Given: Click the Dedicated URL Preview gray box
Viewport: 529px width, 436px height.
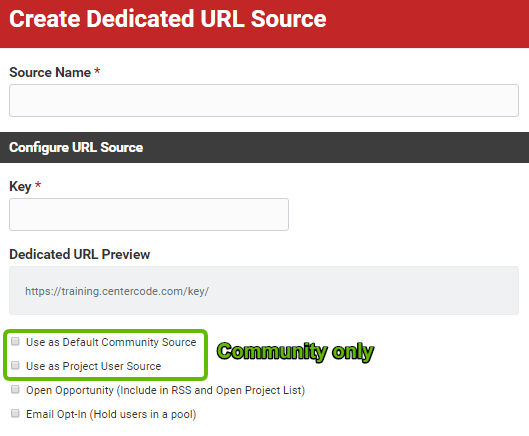Looking at the screenshot, I should (264, 291).
